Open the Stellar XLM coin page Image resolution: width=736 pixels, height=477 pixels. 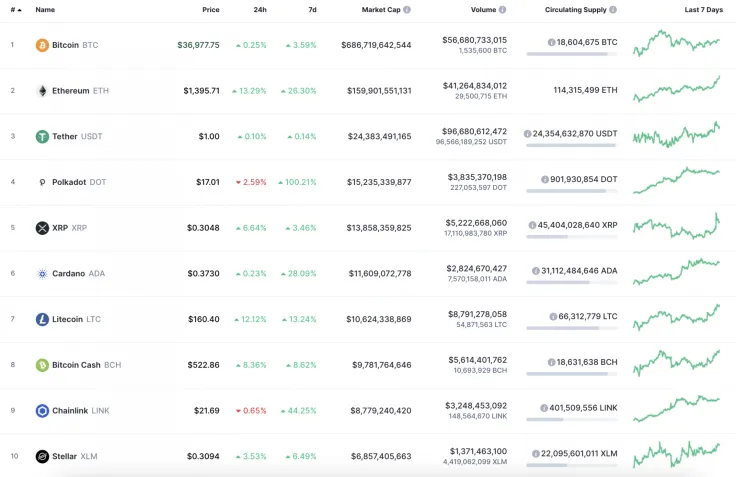coord(75,456)
